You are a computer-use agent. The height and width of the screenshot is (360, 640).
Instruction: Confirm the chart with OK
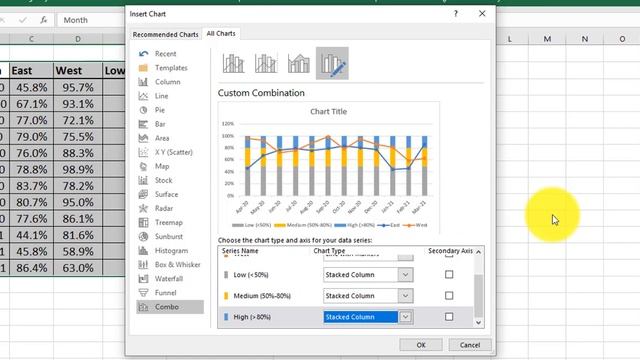tap(421, 345)
